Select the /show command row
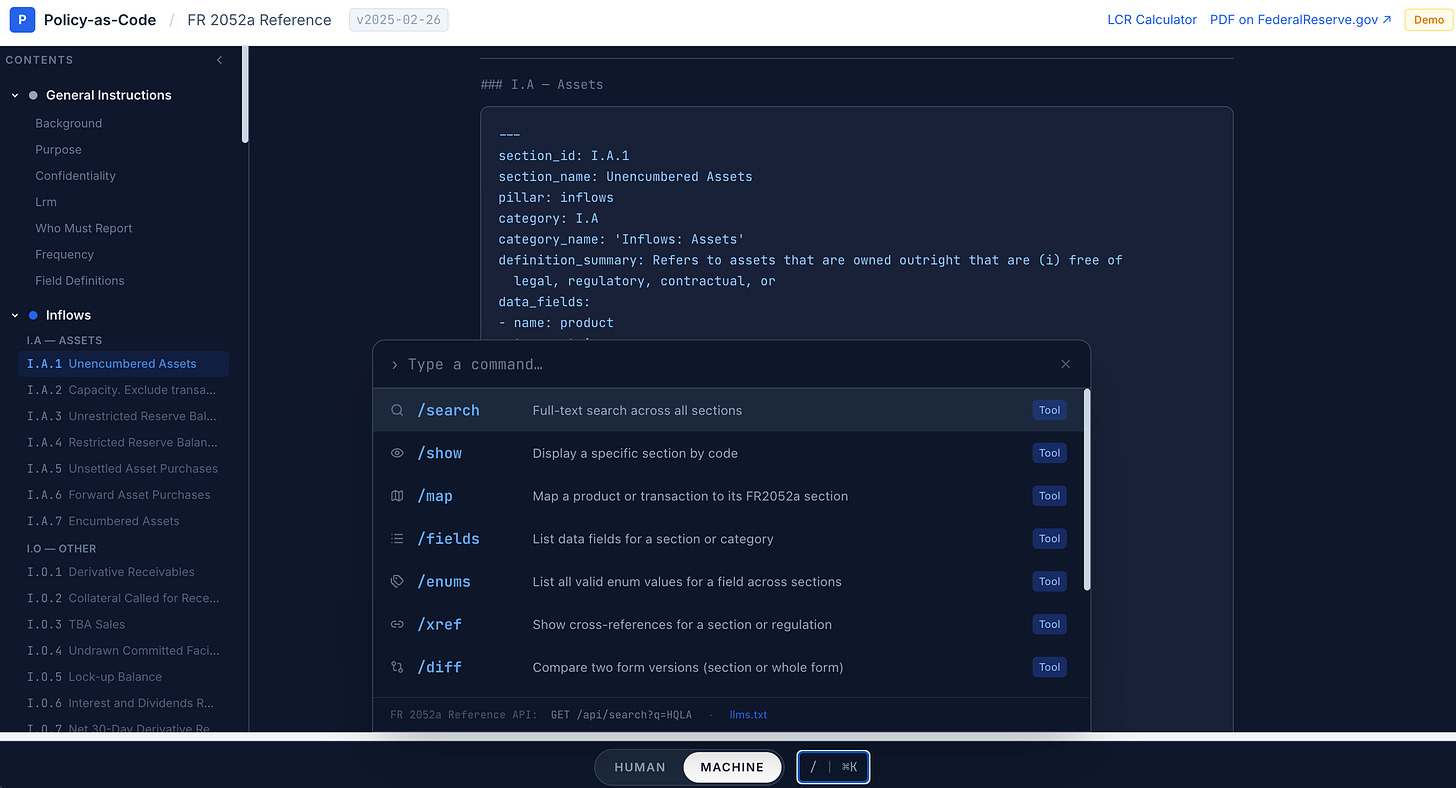Image resolution: width=1456 pixels, height=788 pixels. (x=728, y=453)
